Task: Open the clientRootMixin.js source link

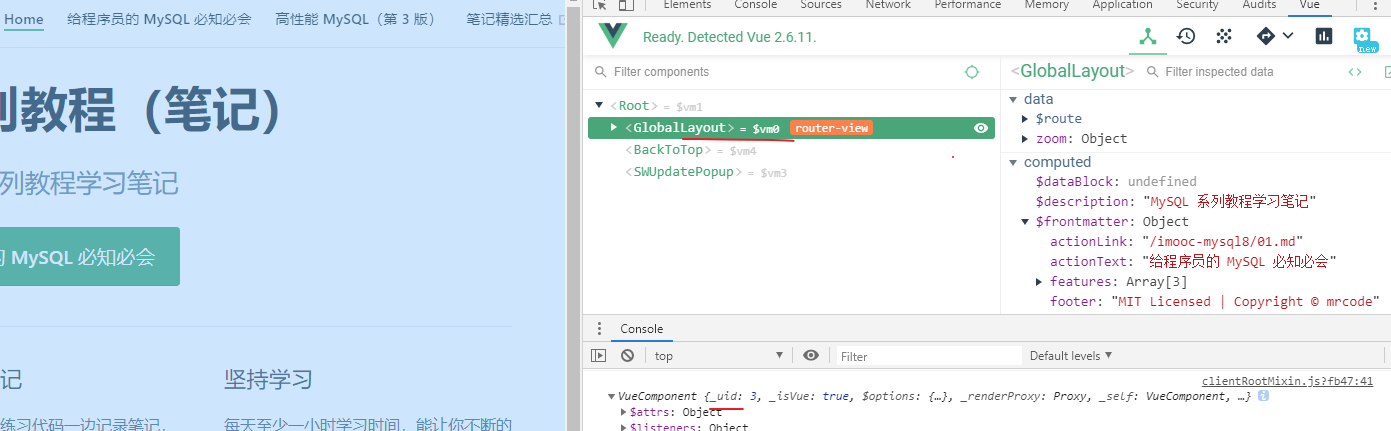Action: (x=1287, y=381)
